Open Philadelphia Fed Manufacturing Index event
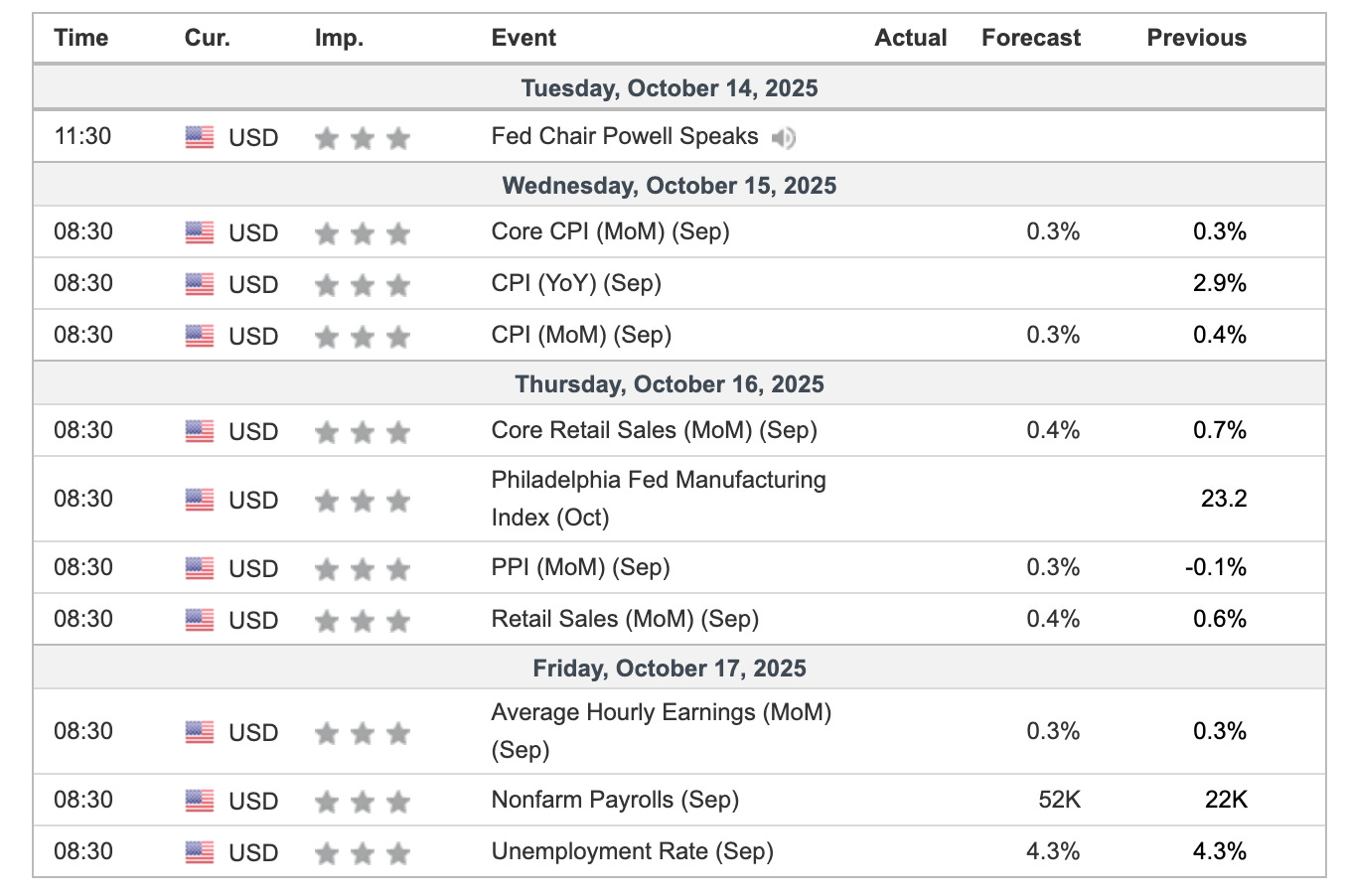This screenshot has width=1347, height=896. (658, 498)
